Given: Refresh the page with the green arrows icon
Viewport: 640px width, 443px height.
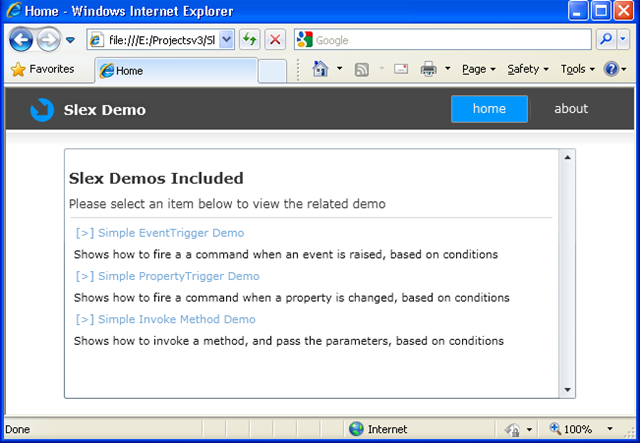Looking at the screenshot, I should pos(250,40).
